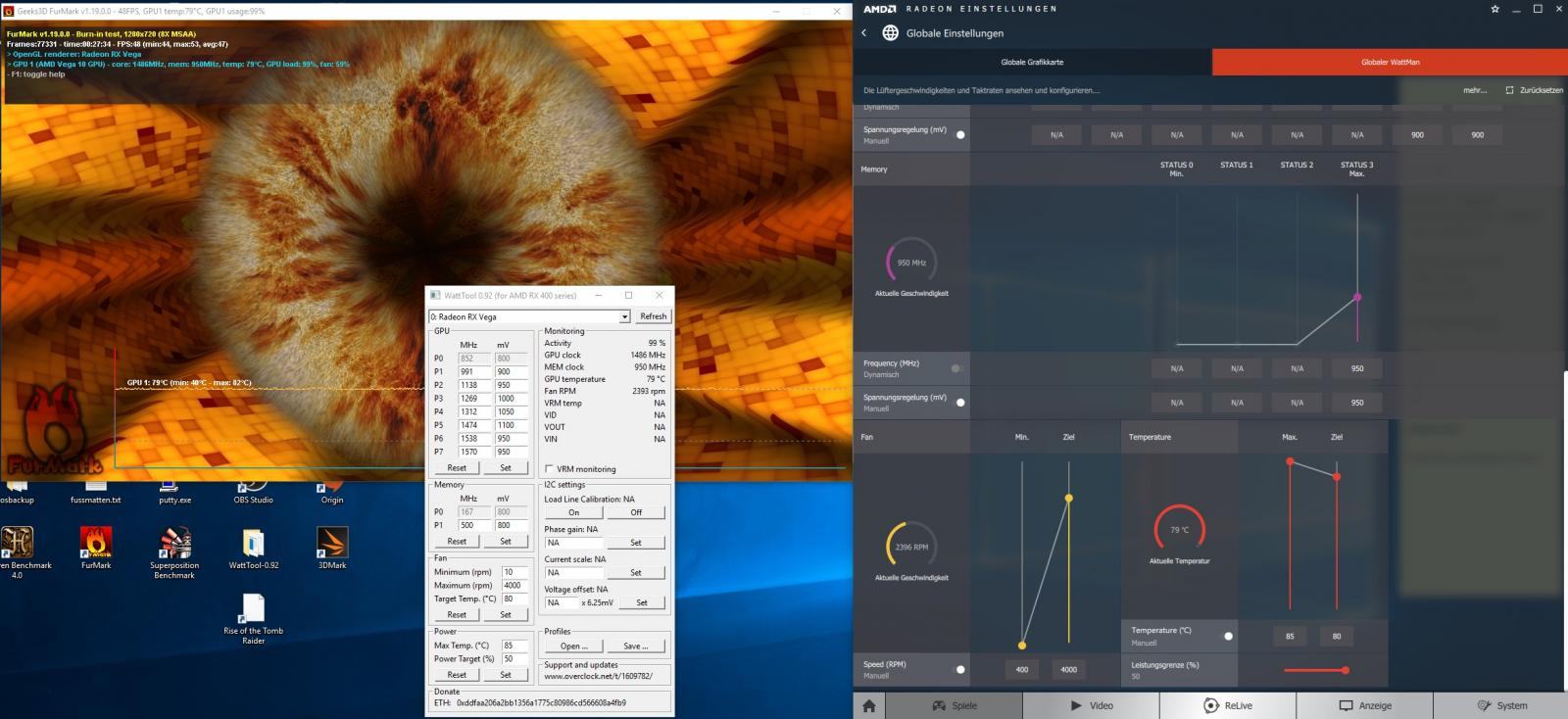The height and width of the screenshot is (719, 1568).
Task: Select Heaven Benchmark 4.0 desktop icon
Action: (x=18, y=552)
